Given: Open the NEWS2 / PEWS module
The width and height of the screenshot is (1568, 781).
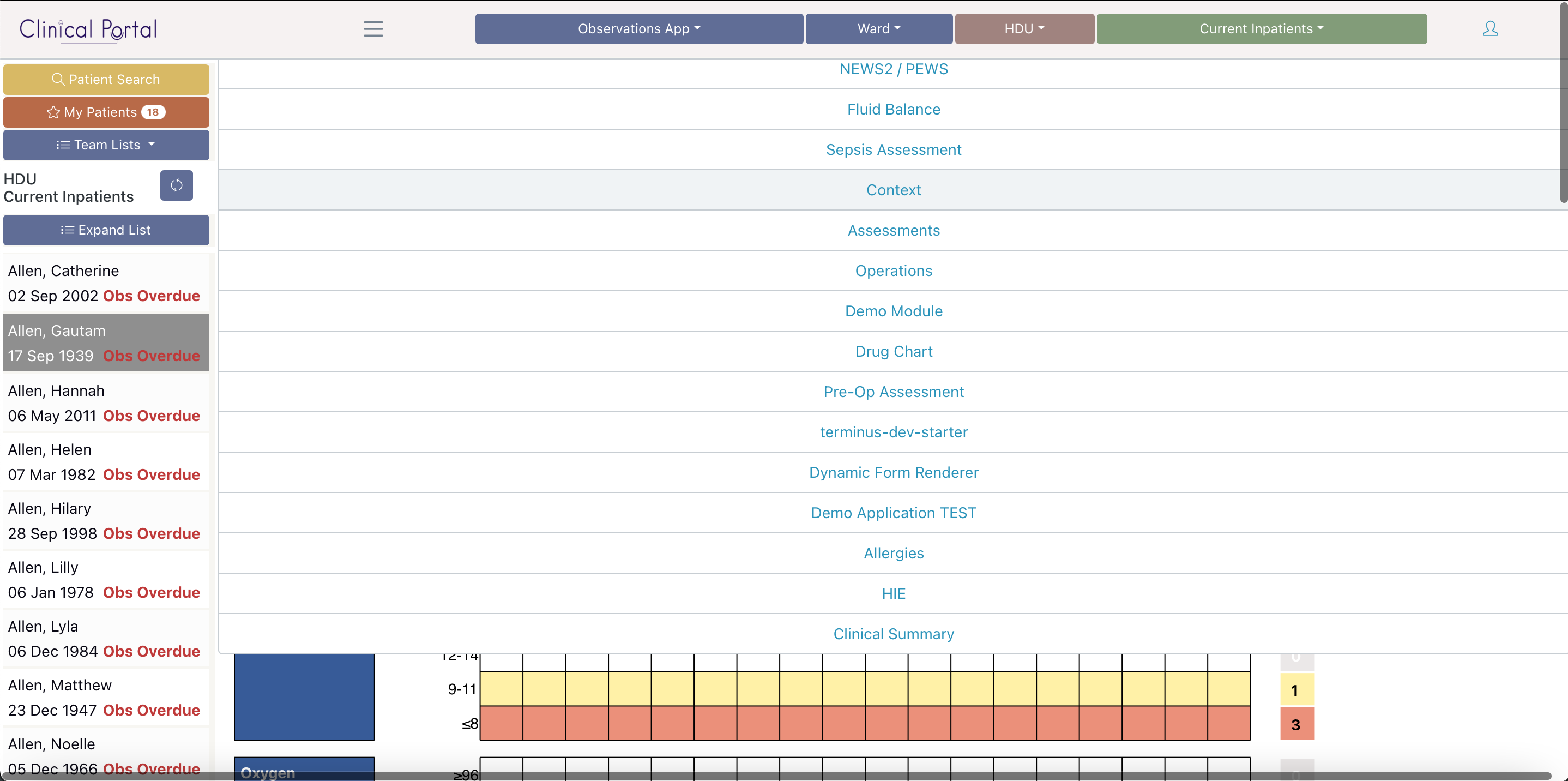Looking at the screenshot, I should click(x=893, y=69).
